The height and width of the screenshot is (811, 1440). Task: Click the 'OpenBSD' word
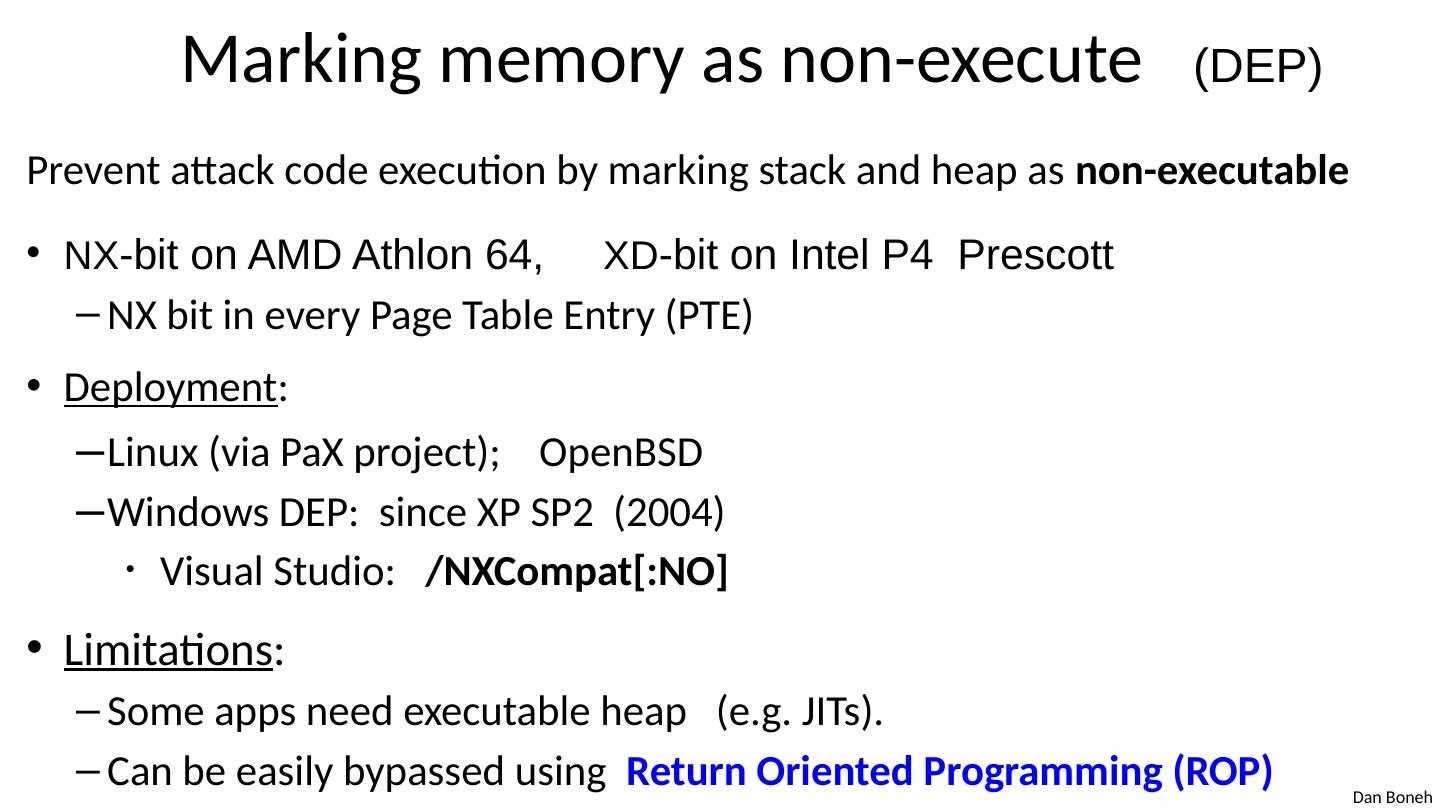point(621,454)
